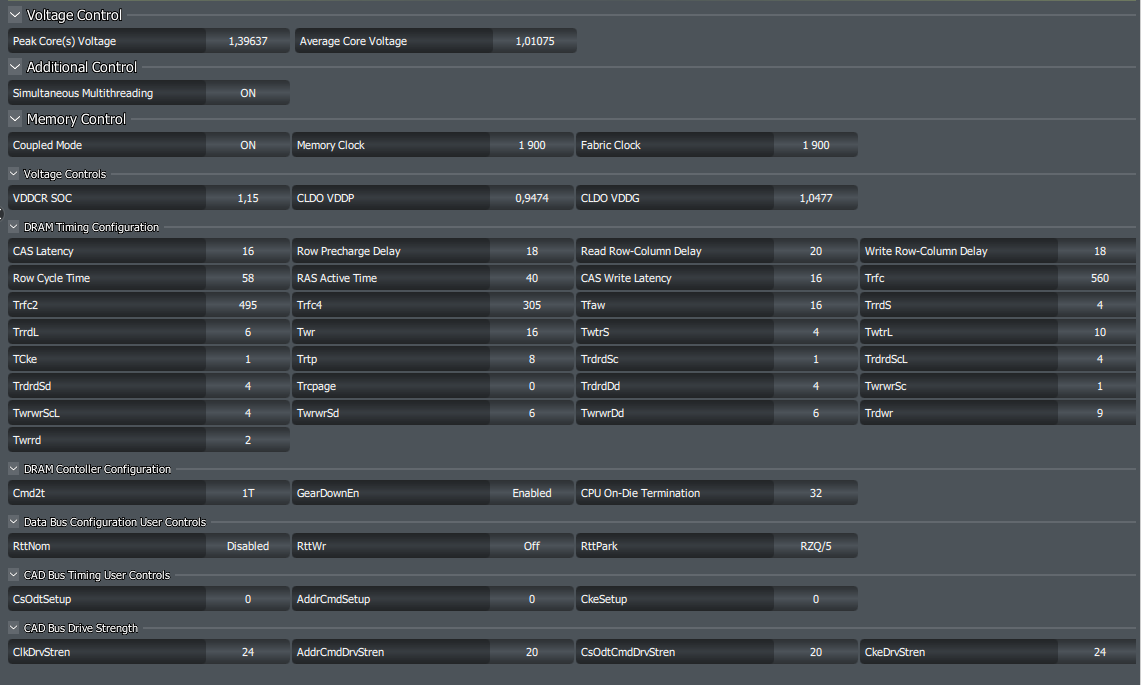Open the RttNom Disabled value selector
This screenshot has height=685, width=1141.
coord(248,546)
